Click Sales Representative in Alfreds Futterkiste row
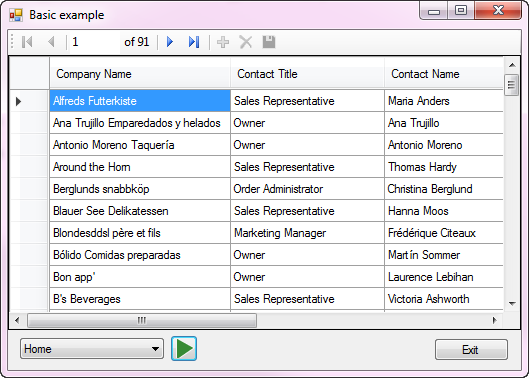 307,101
